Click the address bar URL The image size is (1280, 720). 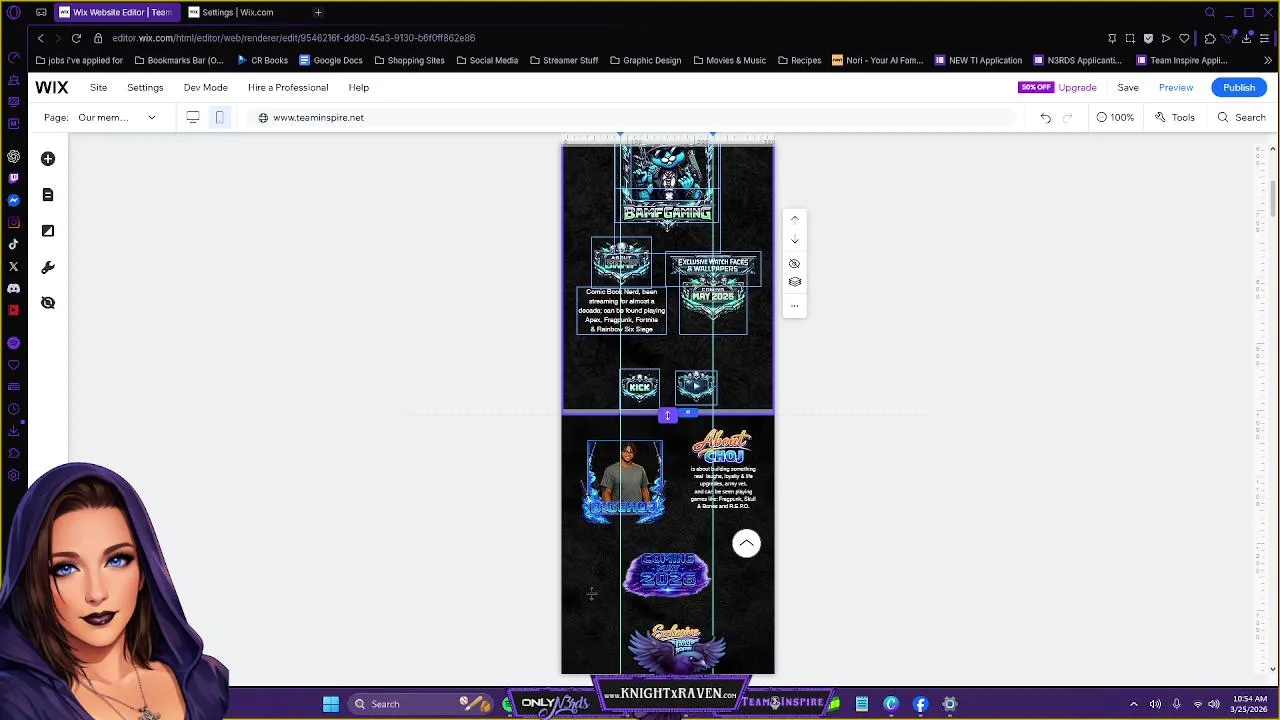[x=293, y=38]
